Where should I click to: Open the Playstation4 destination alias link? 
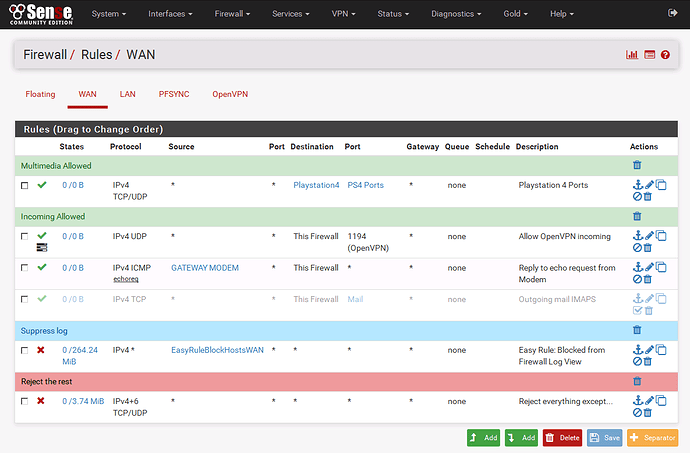point(316,185)
